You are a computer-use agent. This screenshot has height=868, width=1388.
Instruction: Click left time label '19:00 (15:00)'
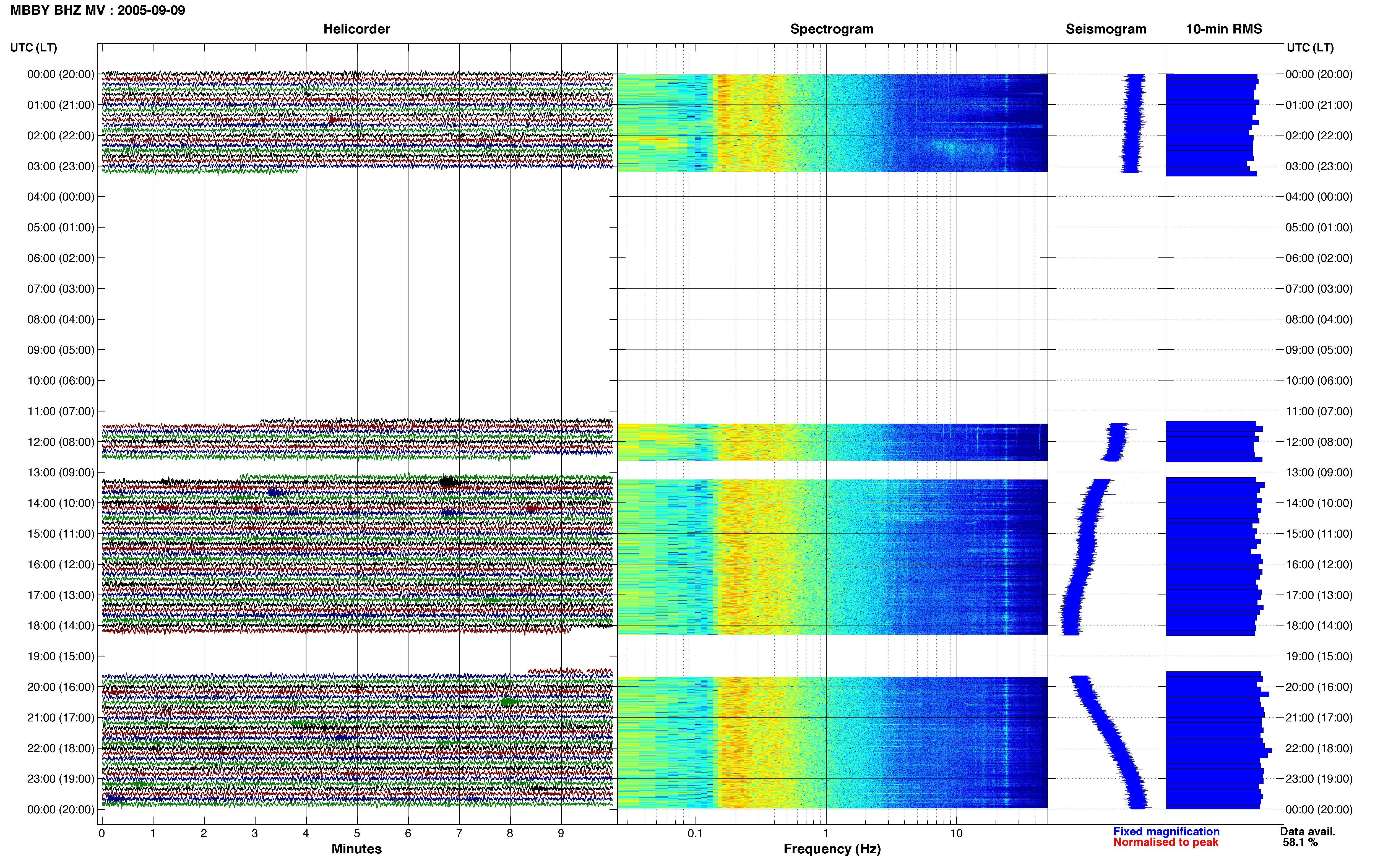61,656
